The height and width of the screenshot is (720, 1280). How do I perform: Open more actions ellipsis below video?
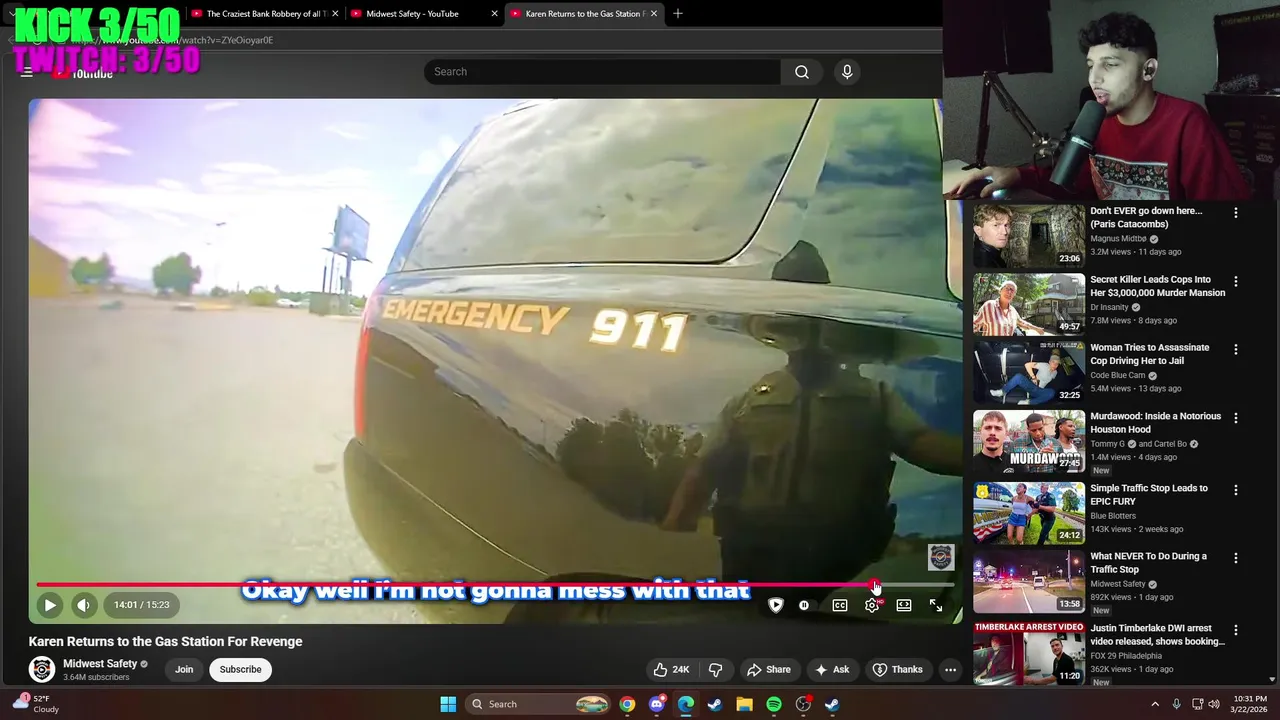[950, 670]
